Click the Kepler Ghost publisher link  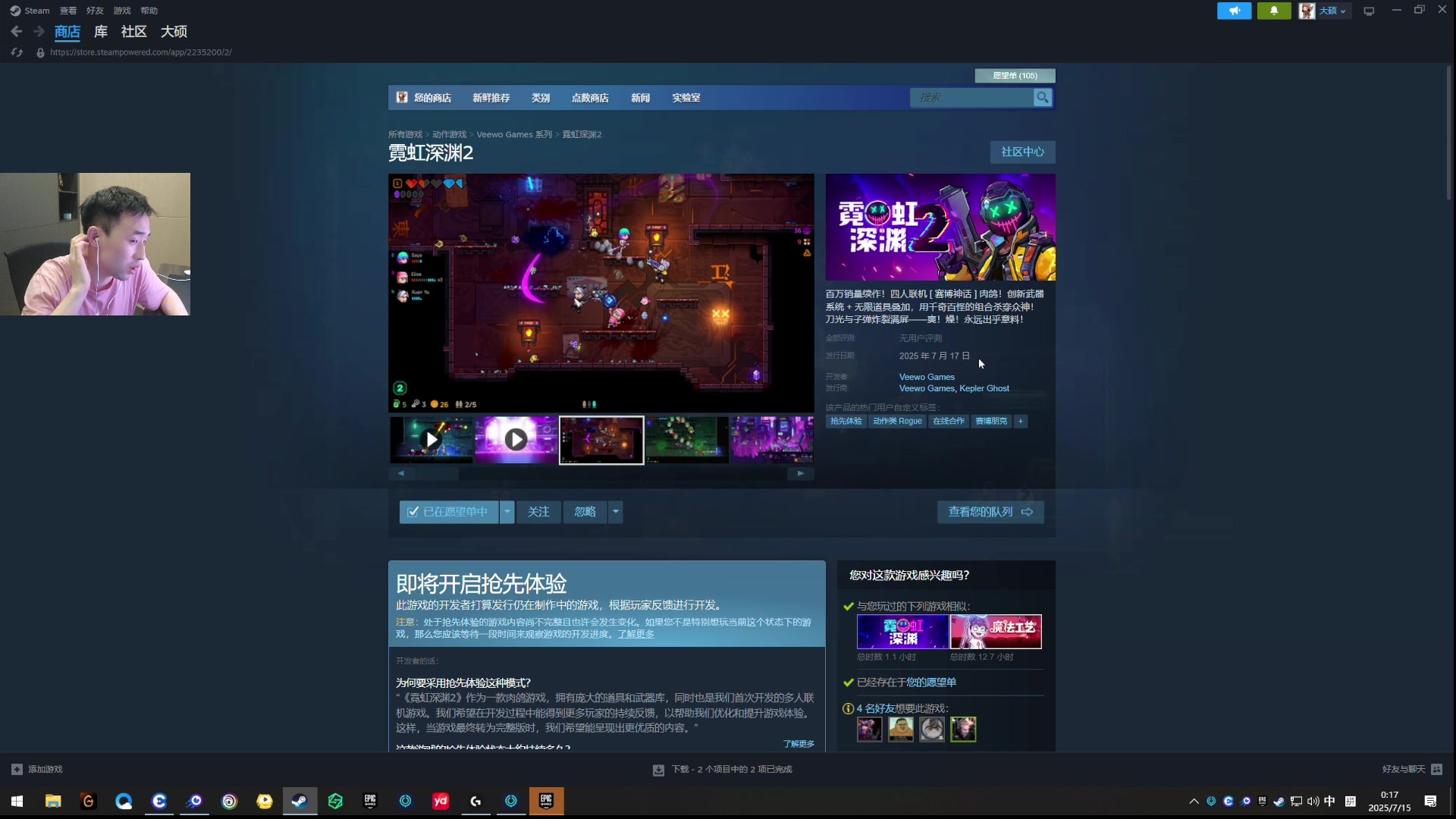click(x=984, y=388)
